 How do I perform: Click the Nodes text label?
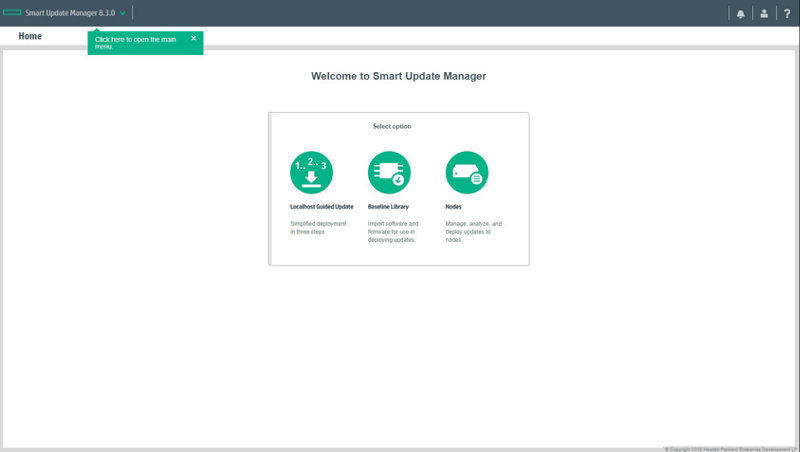453,207
